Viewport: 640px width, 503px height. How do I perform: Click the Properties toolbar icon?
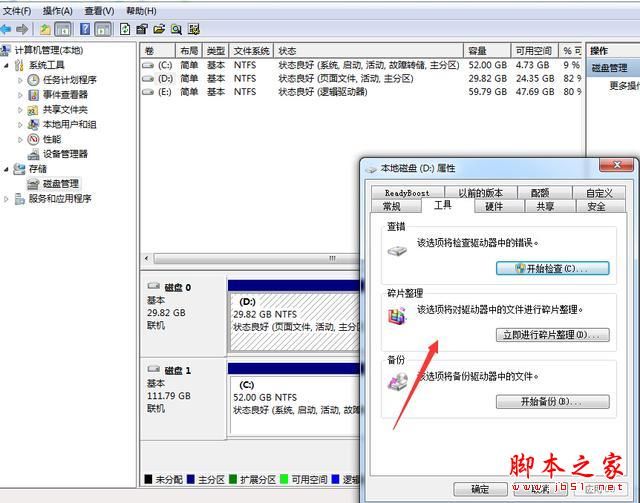(142, 29)
